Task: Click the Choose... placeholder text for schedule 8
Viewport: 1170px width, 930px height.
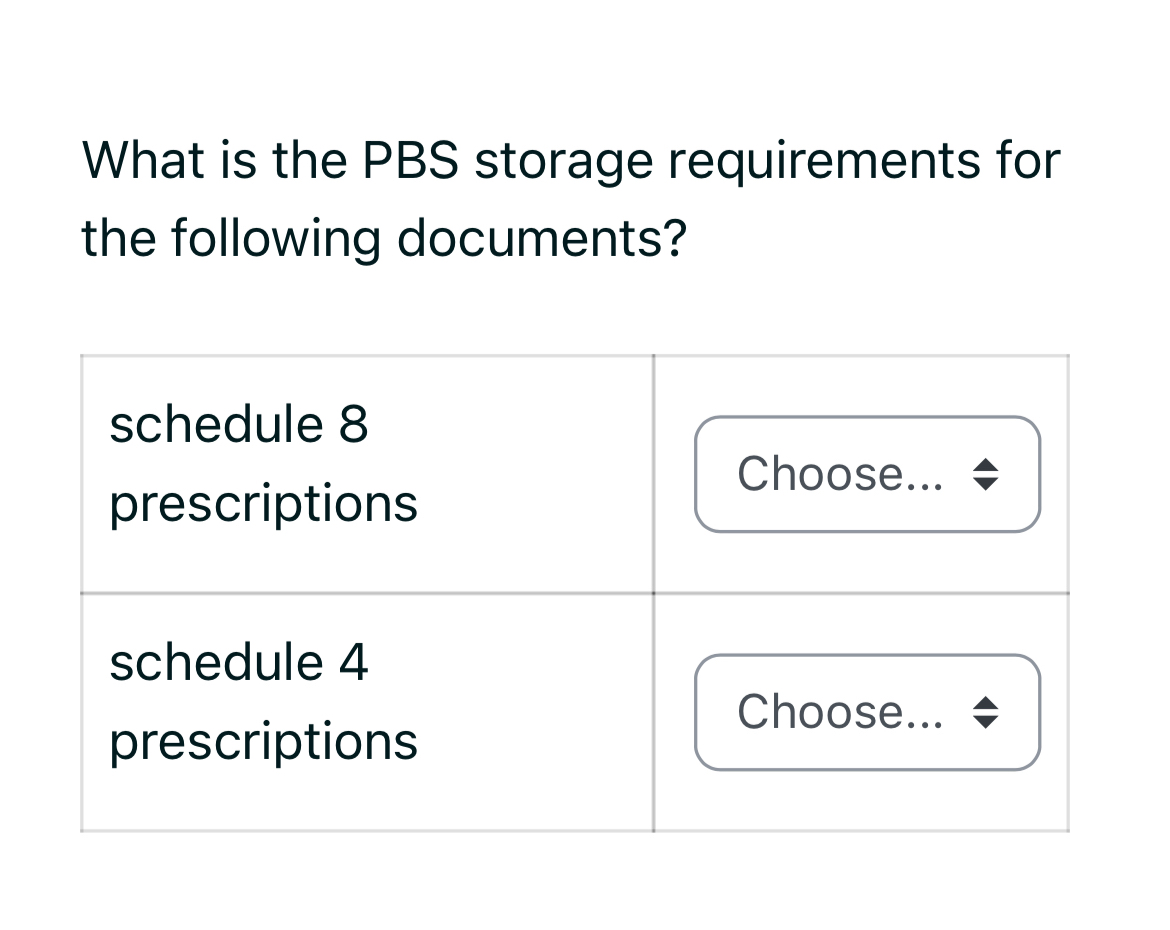Action: pyautogui.click(x=839, y=474)
